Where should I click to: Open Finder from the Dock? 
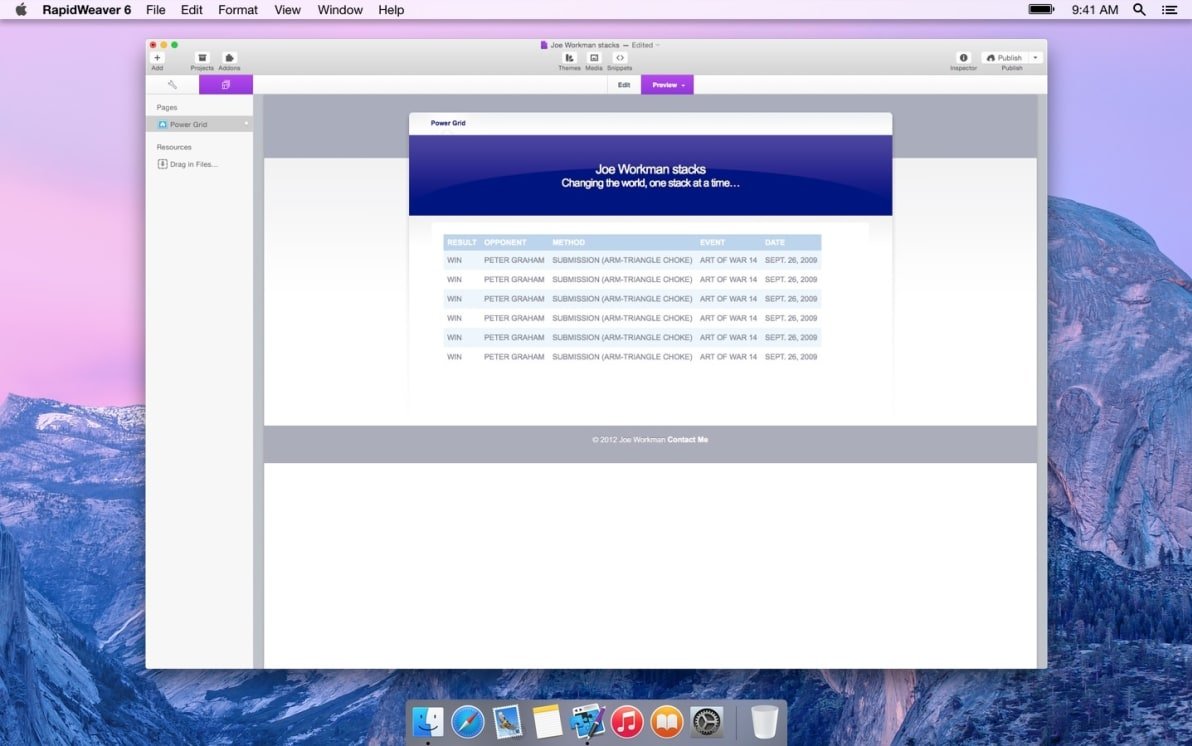click(x=427, y=721)
